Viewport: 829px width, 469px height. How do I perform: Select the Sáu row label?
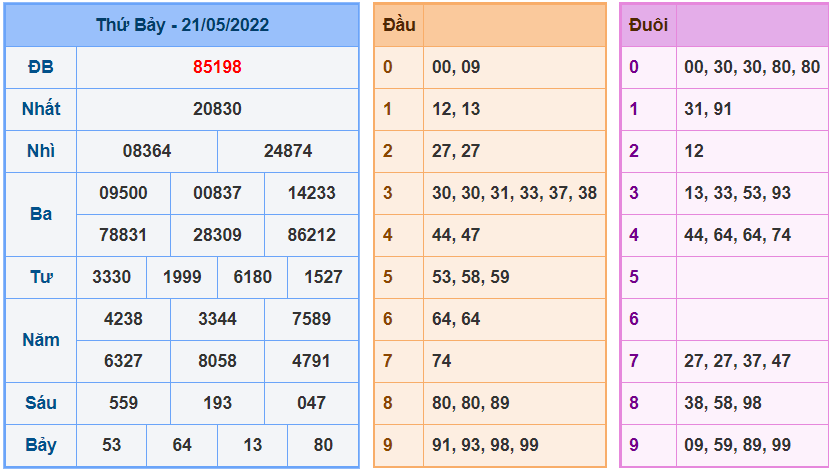tap(41, 403)
